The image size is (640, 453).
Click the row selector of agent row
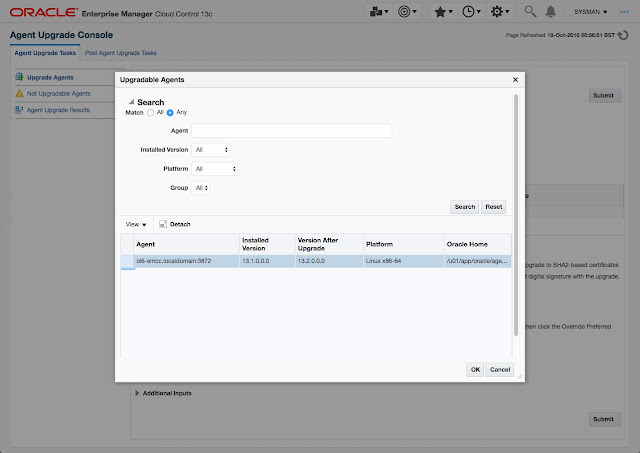click(127, 261)
